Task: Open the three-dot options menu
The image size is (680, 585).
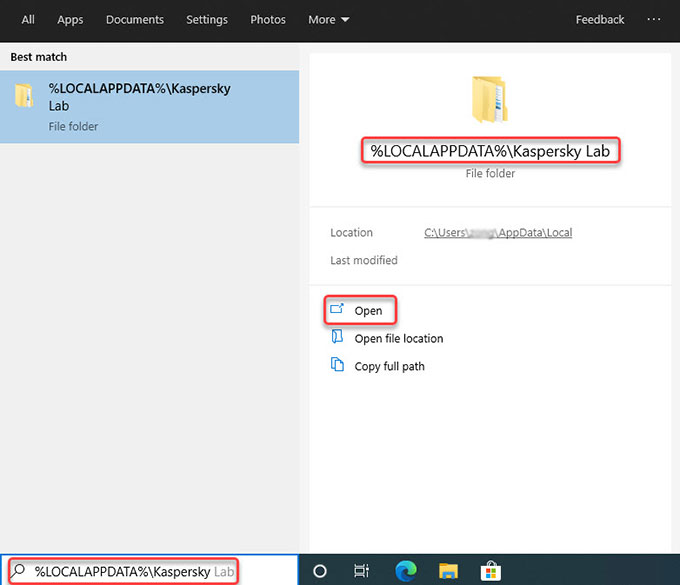Action: (x=654, y=20)
